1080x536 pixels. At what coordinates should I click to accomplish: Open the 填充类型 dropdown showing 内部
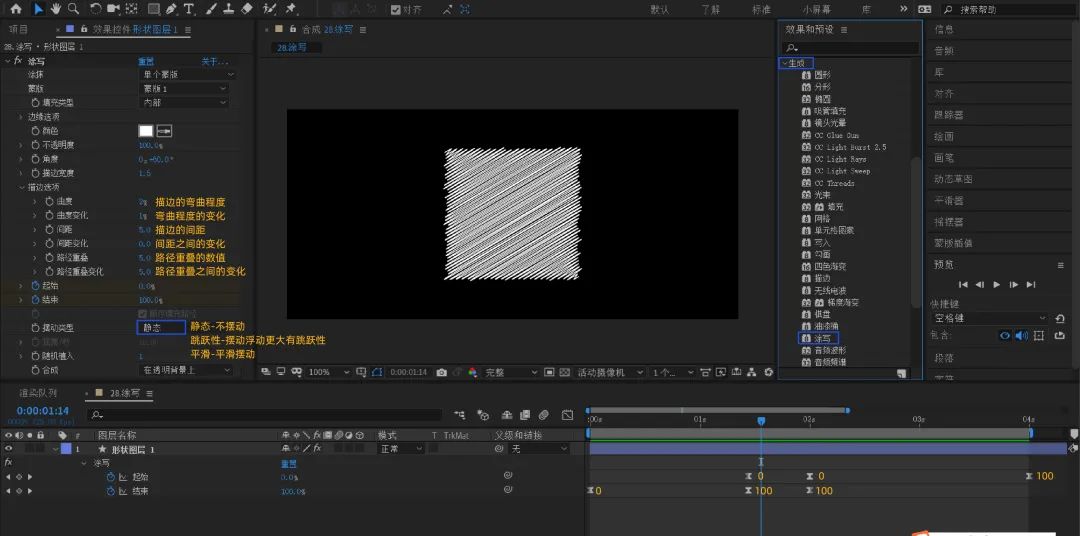(x=184, y=103)
